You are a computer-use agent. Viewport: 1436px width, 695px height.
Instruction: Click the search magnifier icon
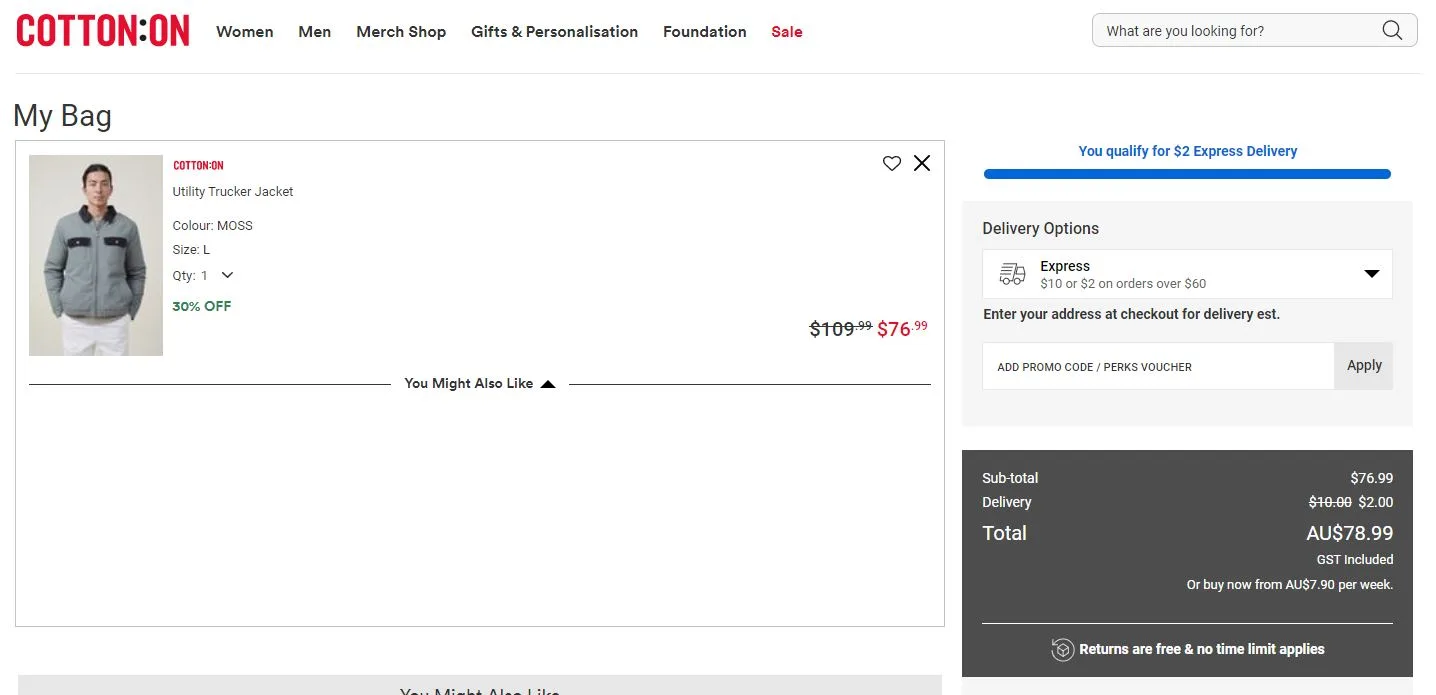click(x=1391, y=30)
